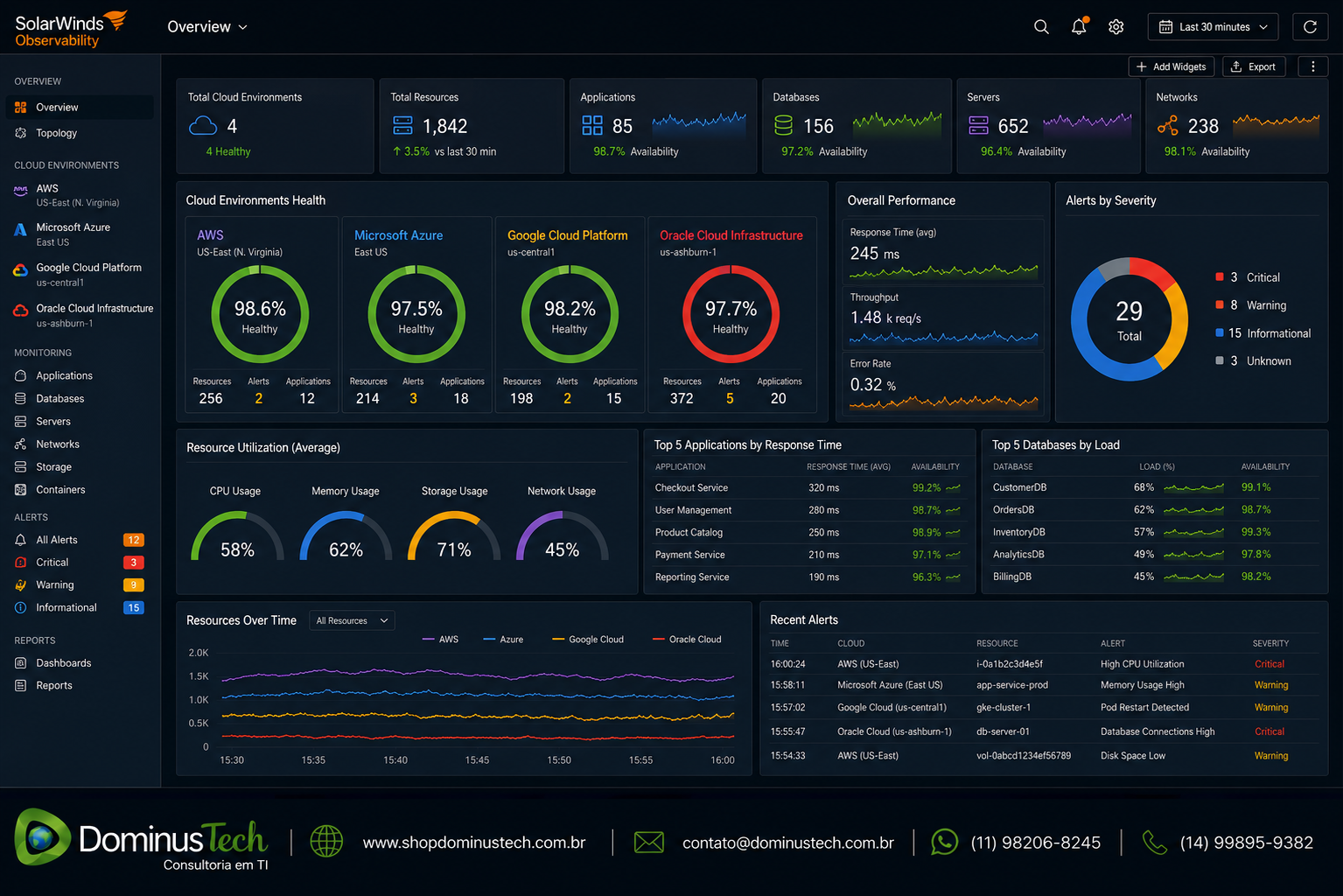Click the Microsoft Azure icon in sidebar

[x=20, y=230]
